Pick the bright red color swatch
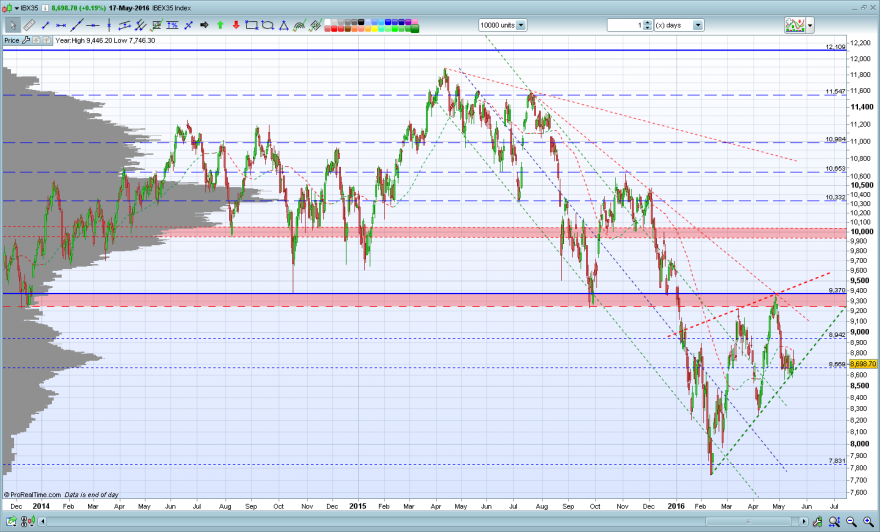Image resolution: width=880 pixels, height=532 pixels. click(x=334, y=29)
